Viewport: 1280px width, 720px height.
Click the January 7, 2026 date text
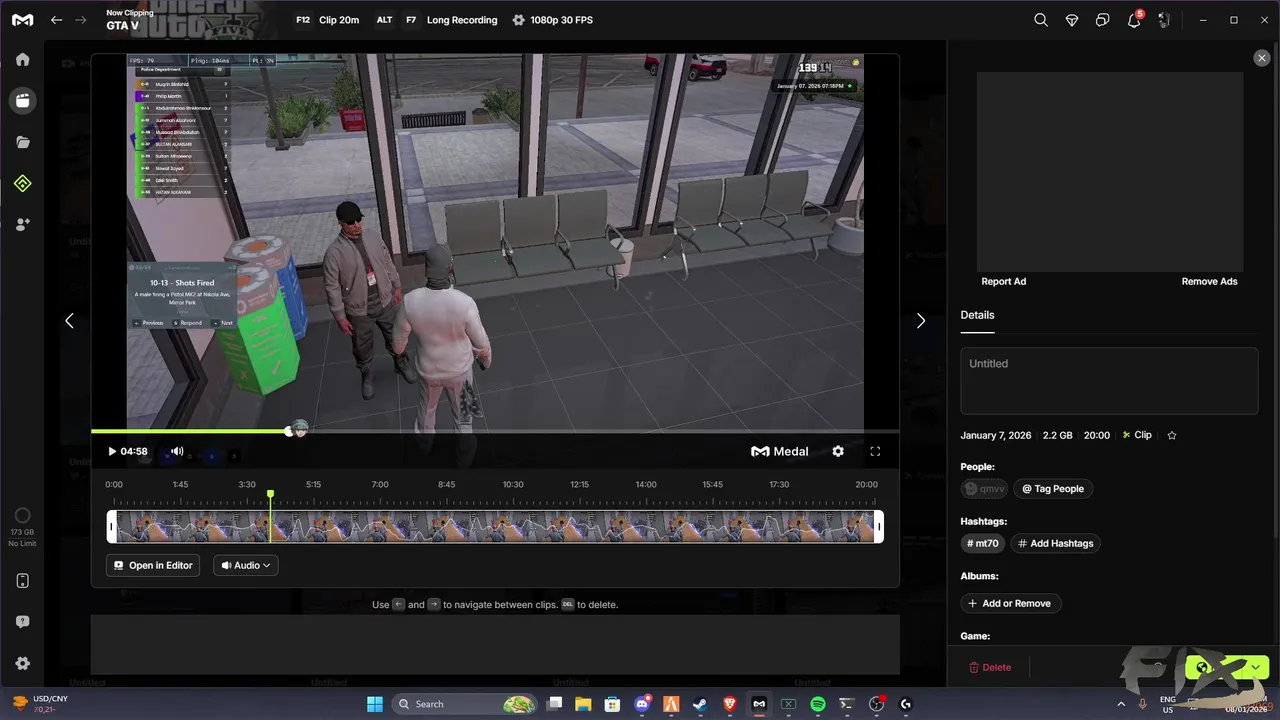[x=996, y=435]
